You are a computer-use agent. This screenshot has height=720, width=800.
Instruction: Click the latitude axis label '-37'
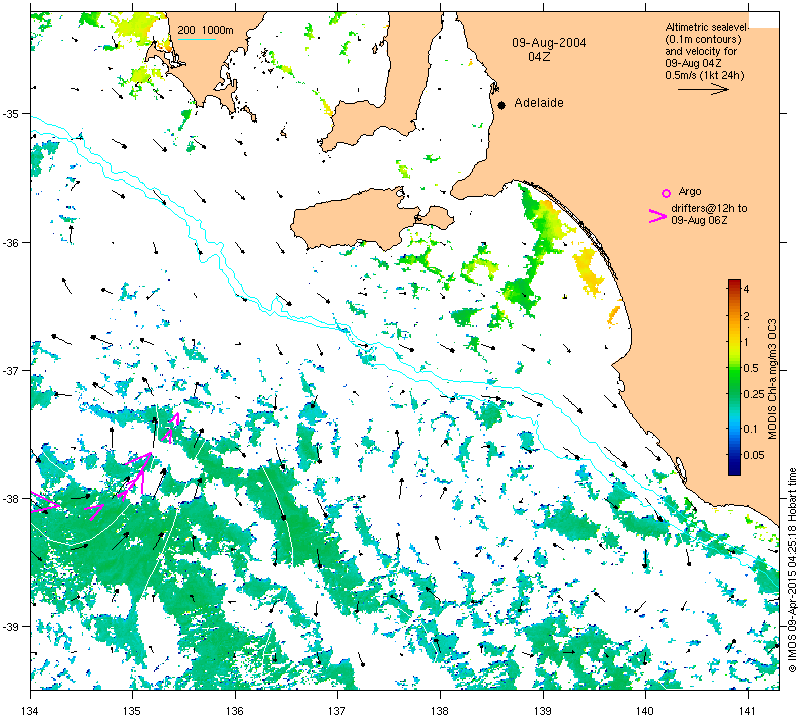[10, 370]
